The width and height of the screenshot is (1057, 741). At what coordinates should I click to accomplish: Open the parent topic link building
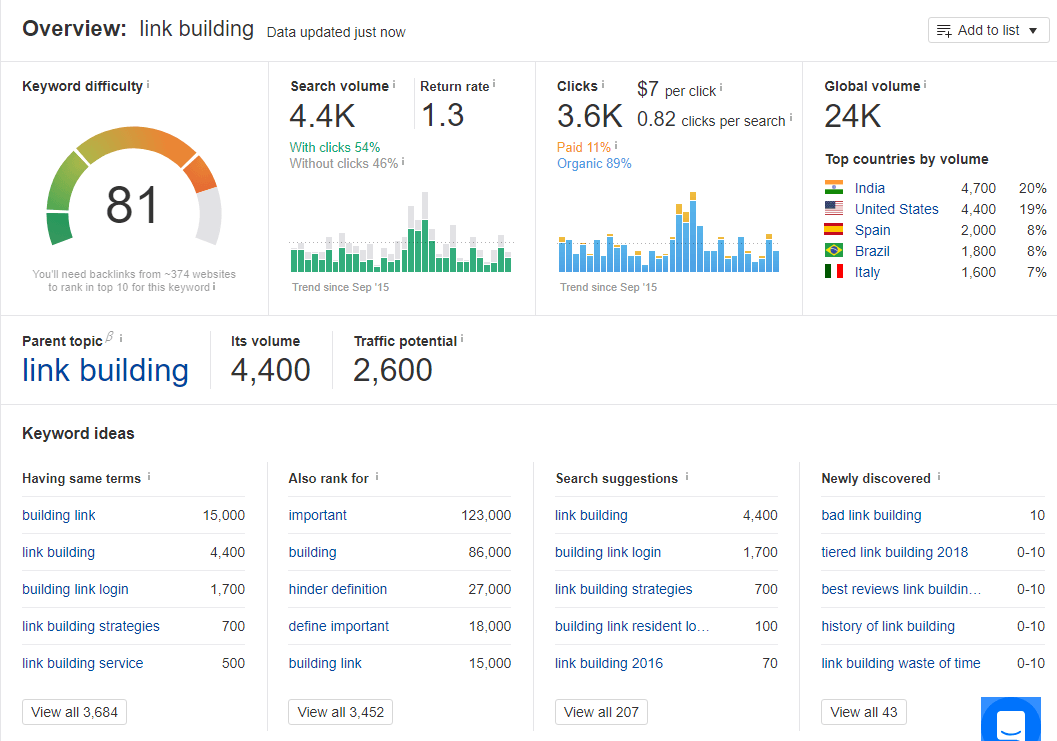[105, 370]
